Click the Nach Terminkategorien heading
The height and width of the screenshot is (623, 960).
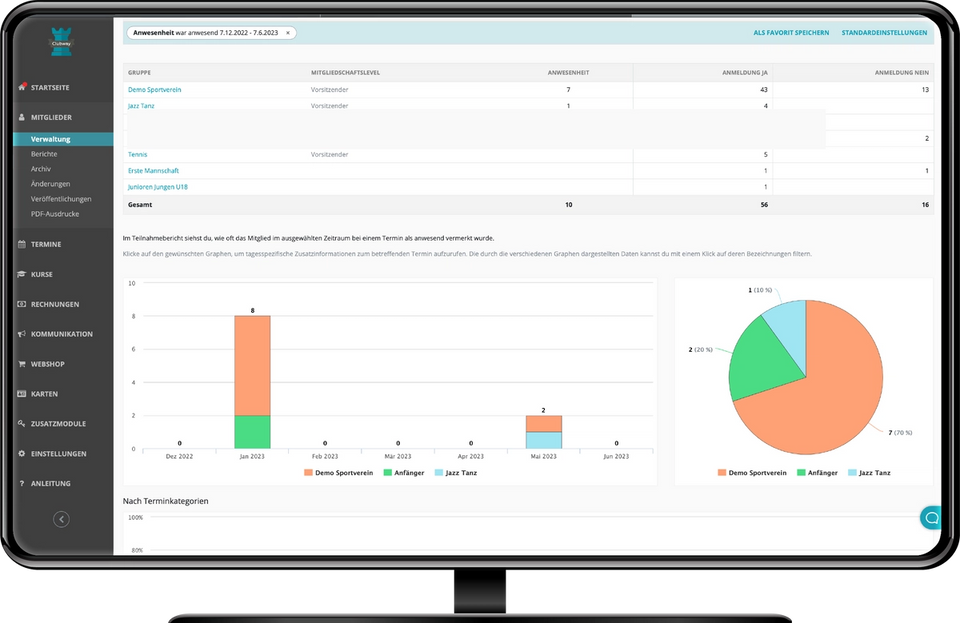165,501
